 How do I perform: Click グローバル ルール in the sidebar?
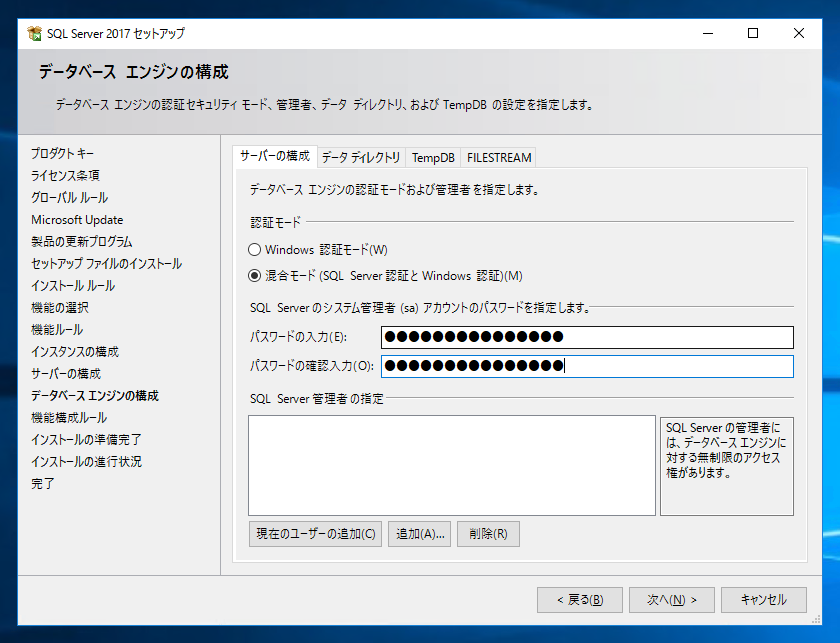coord(70,198)
